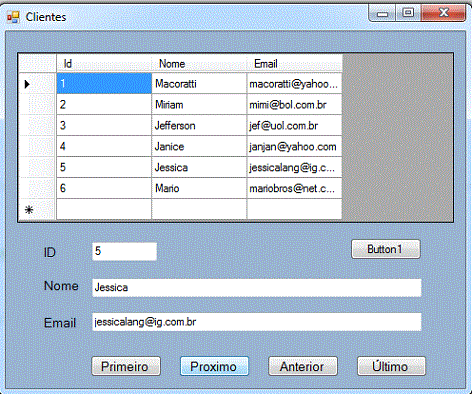This screenshot has width=472, height=394.
Task: Click the Clientes window app icon
Action: tap(13, 17)
